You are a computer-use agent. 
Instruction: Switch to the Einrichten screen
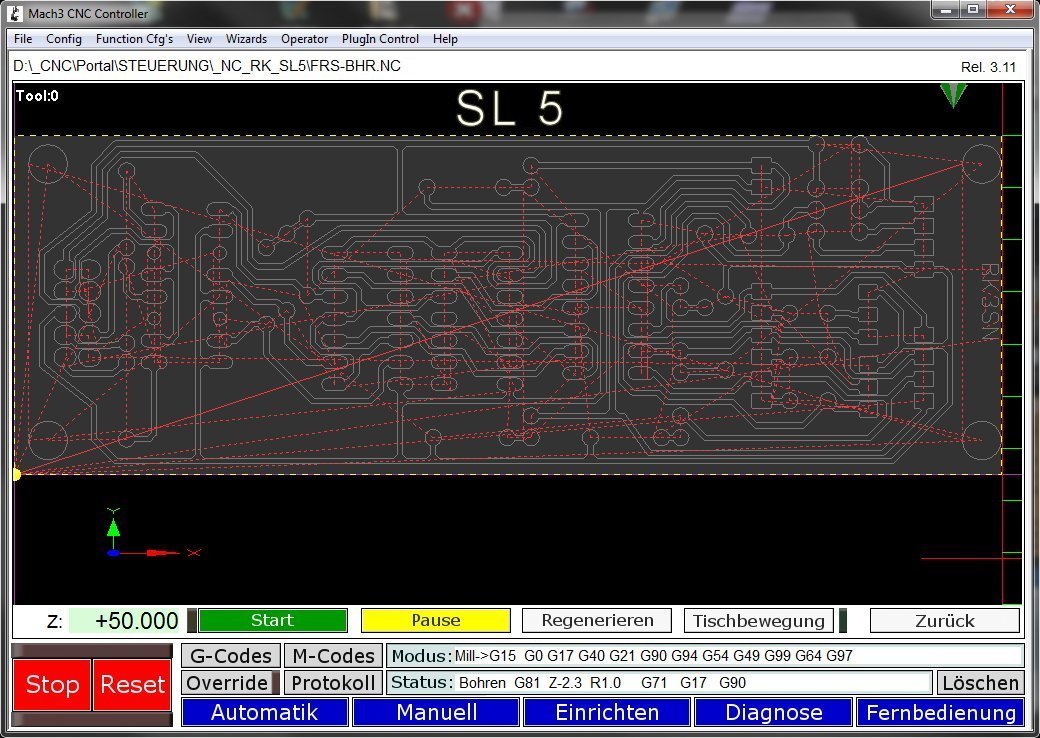pyautogui.click(x=607, y=712)
